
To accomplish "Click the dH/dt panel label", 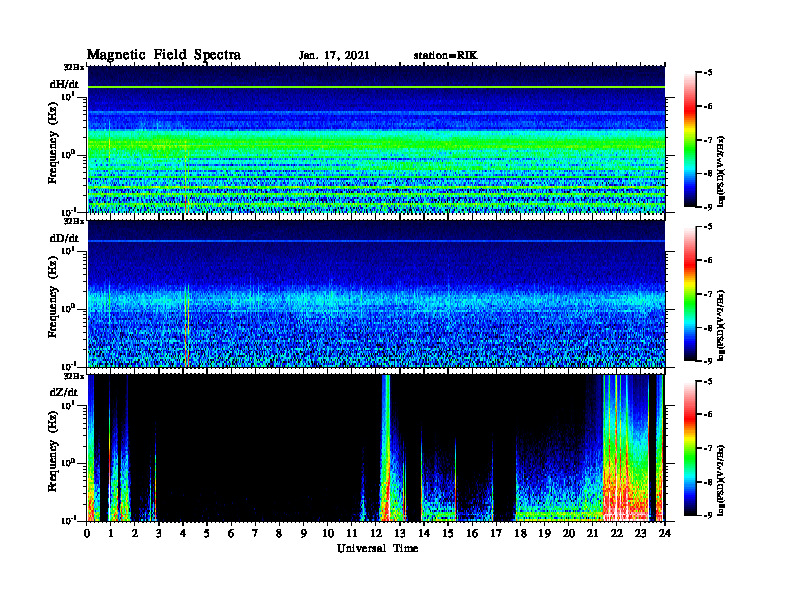I will point(64,84).
